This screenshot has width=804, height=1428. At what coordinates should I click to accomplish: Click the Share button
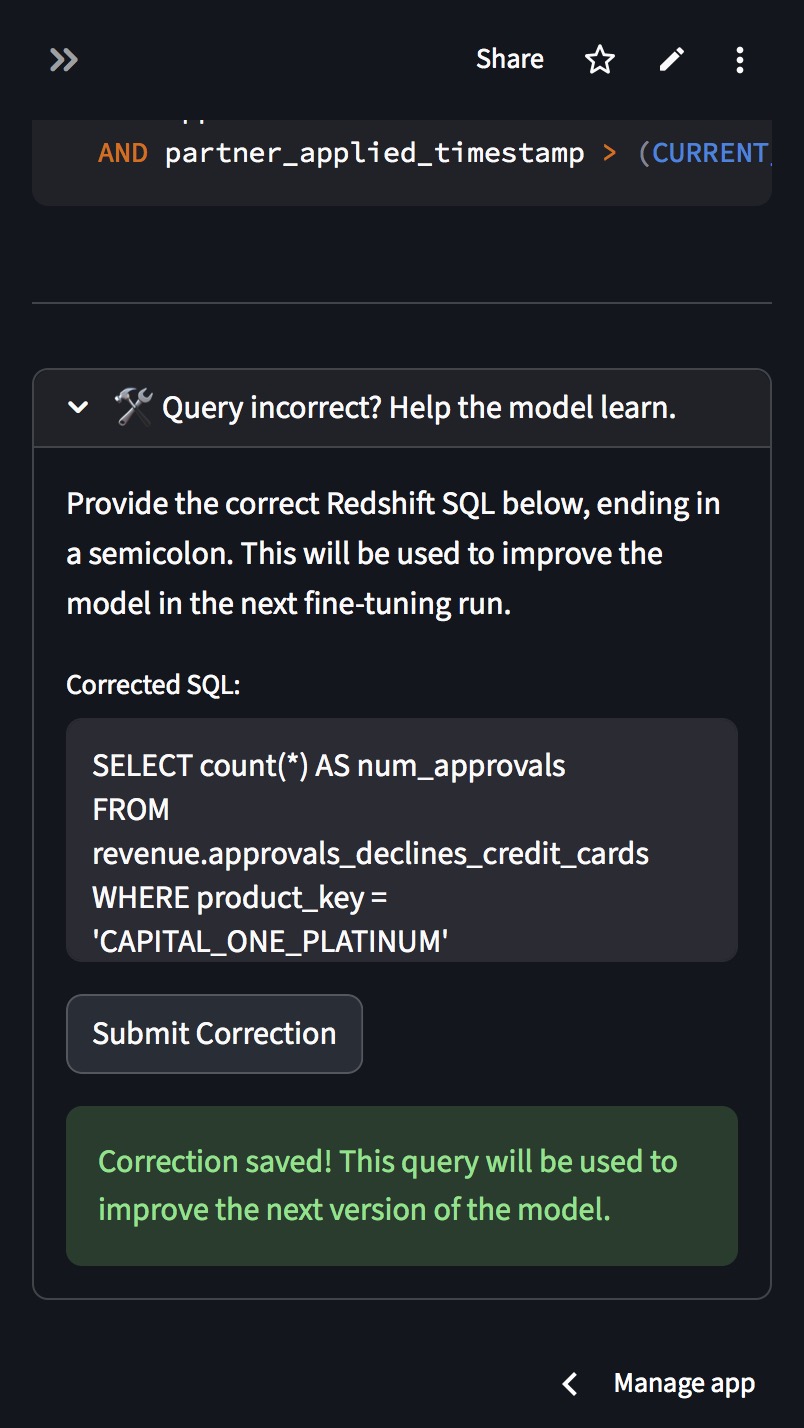pos(509,60)
